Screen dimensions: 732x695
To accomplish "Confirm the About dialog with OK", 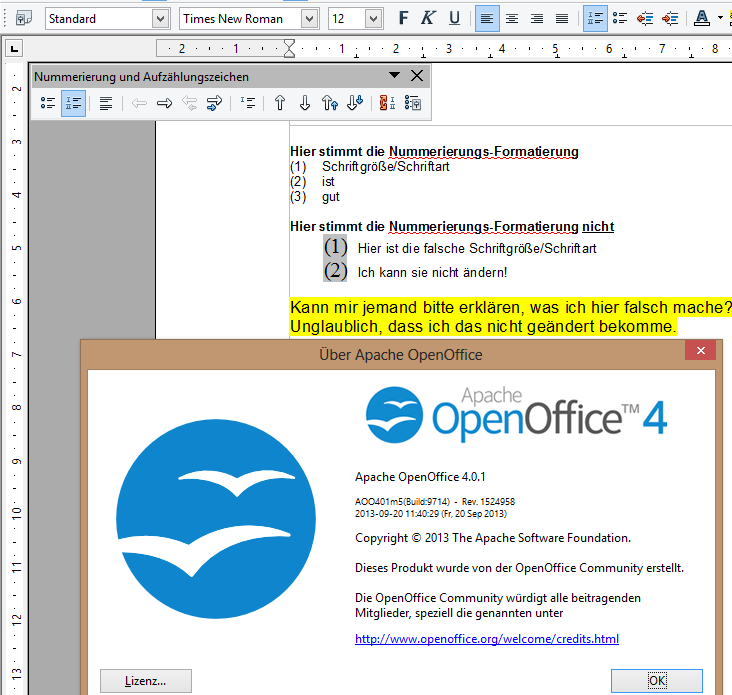I will point(657,681).
